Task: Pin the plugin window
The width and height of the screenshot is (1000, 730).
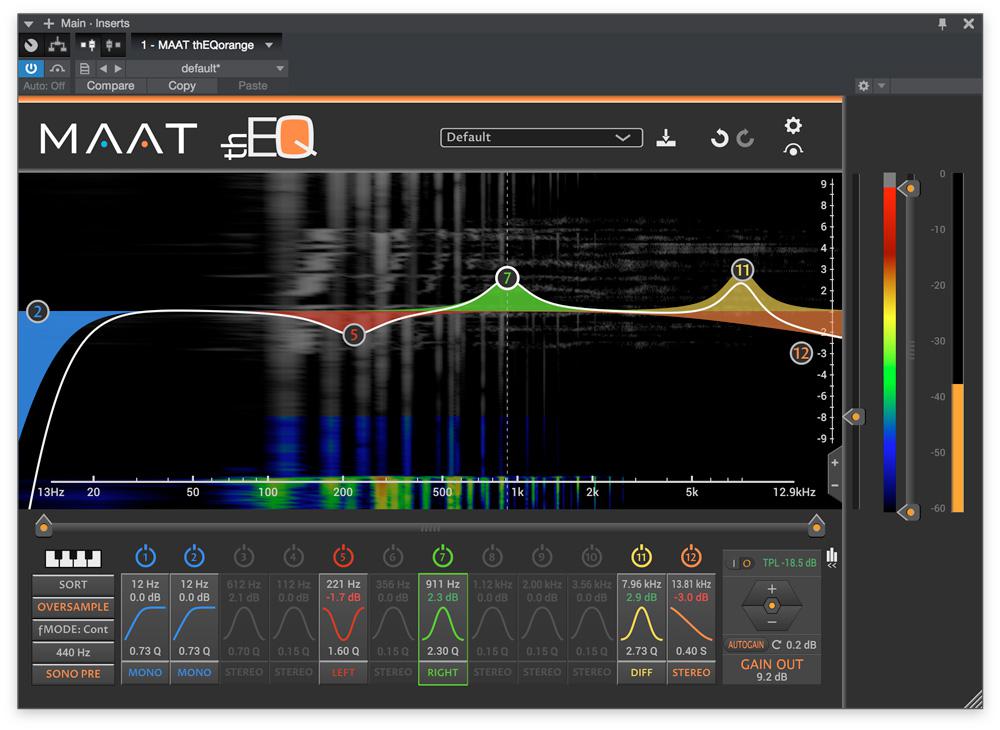Action: coord(942,24)
